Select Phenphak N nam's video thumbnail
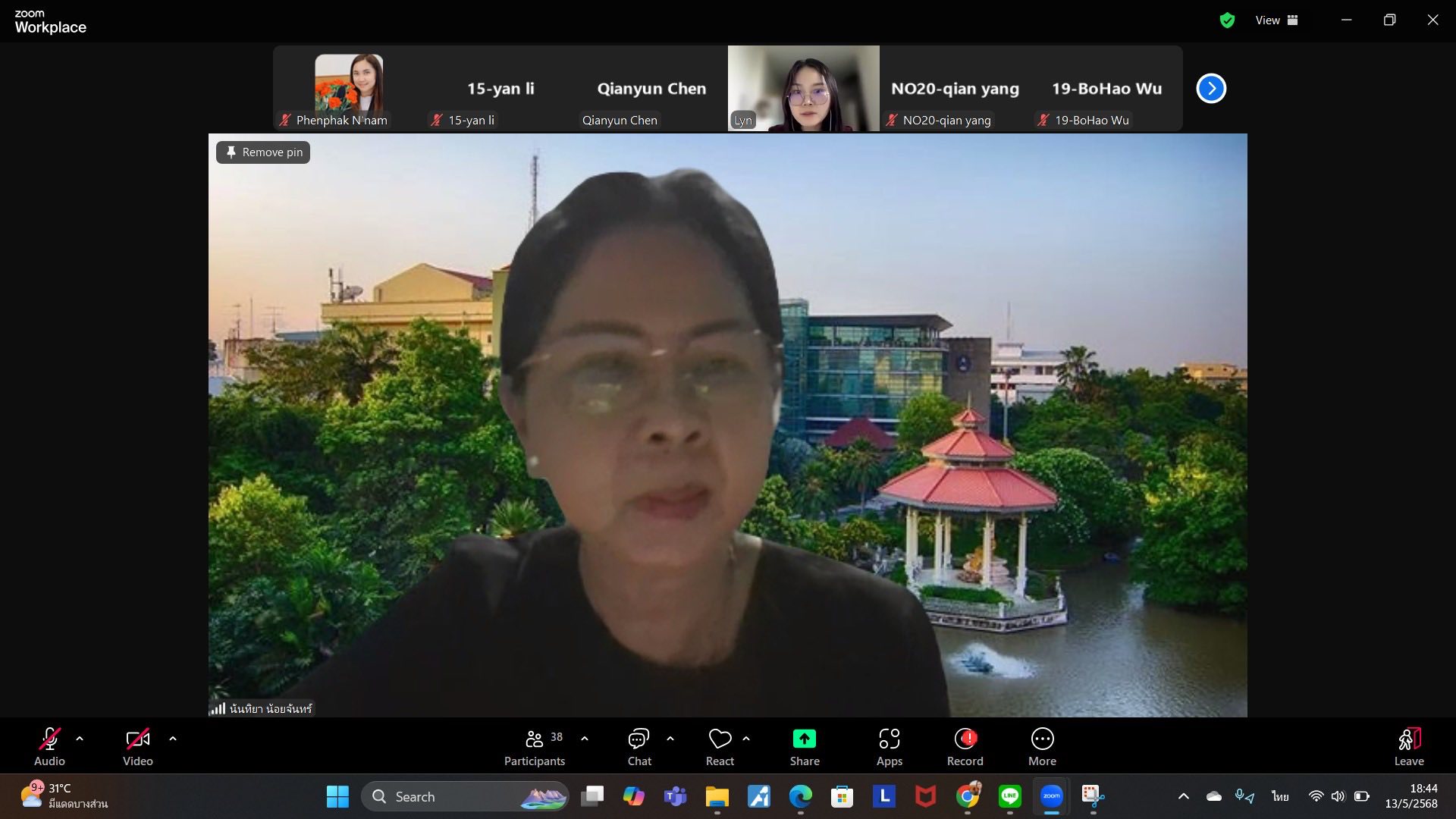 pyautogui.click(x=349, y=88)
